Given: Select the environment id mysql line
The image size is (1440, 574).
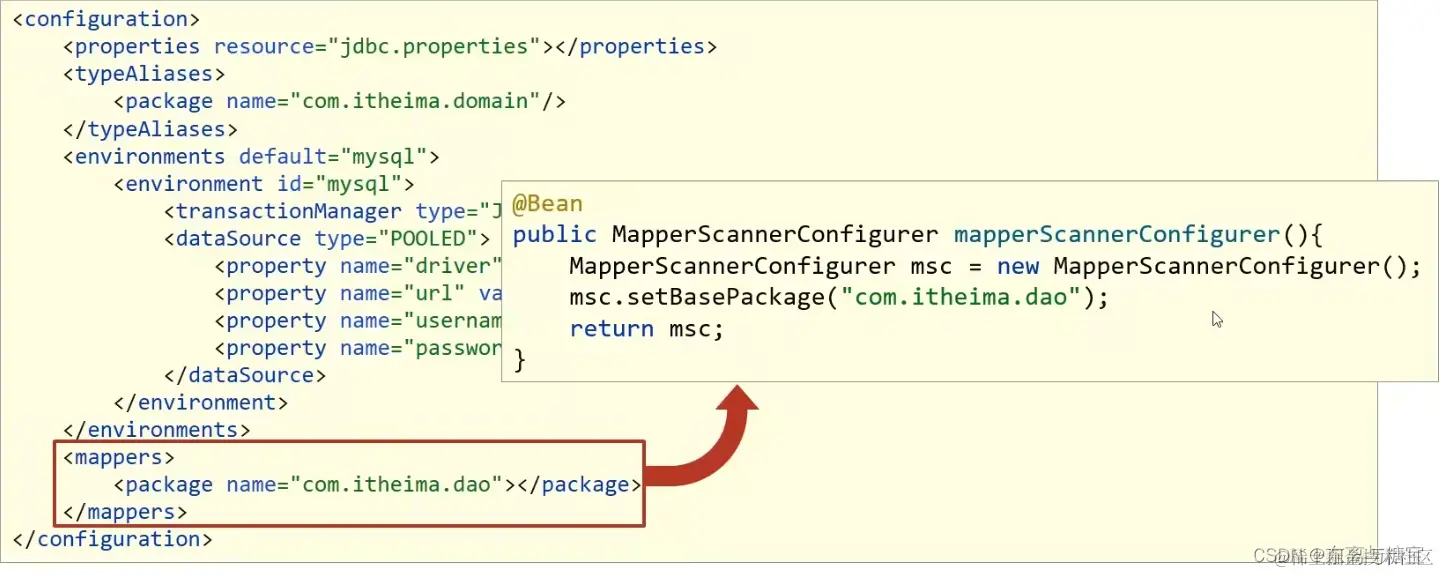Looking at the screenshot, I should [x=264, y=184].
